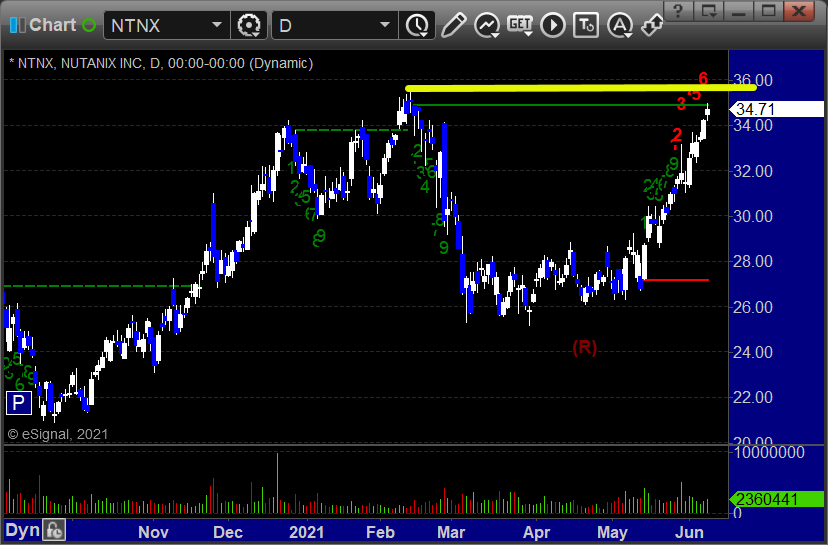Click the question mark help button

click(x=679, y=11)
